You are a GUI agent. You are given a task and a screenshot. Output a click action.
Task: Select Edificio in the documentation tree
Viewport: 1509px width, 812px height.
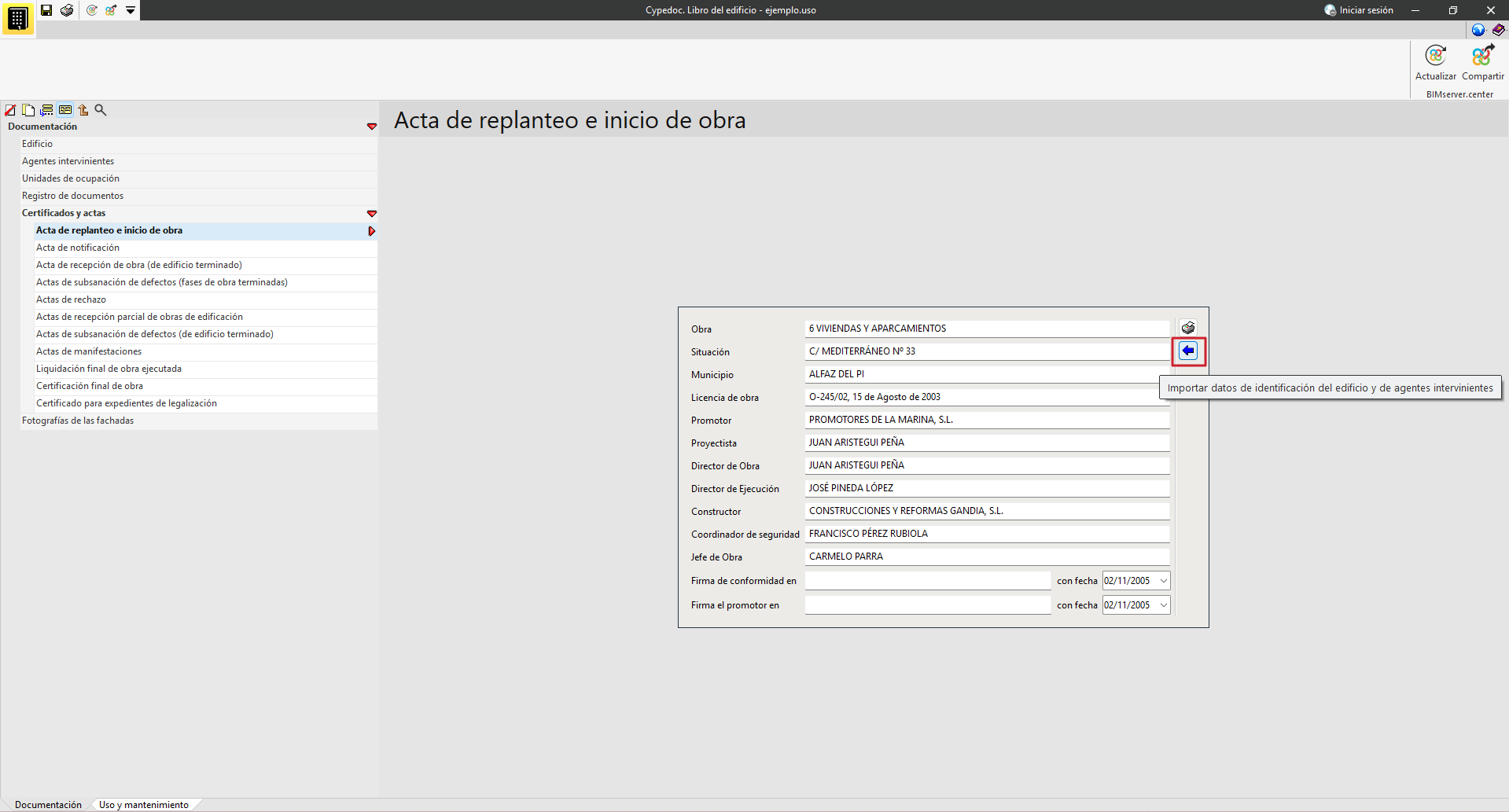200,144
